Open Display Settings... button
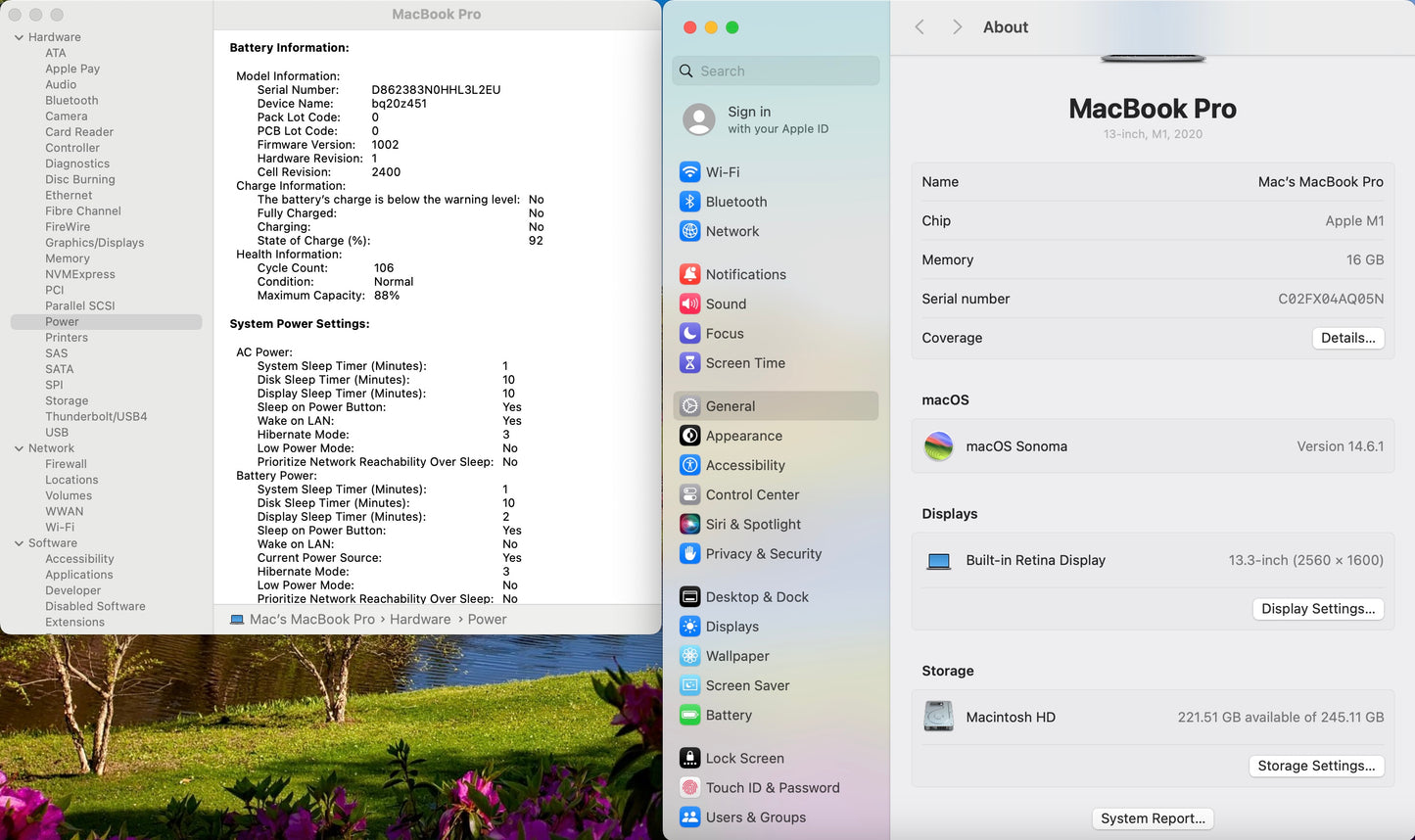The image size is (1415, 840). pyautogui.click(x=1317, y=609)
